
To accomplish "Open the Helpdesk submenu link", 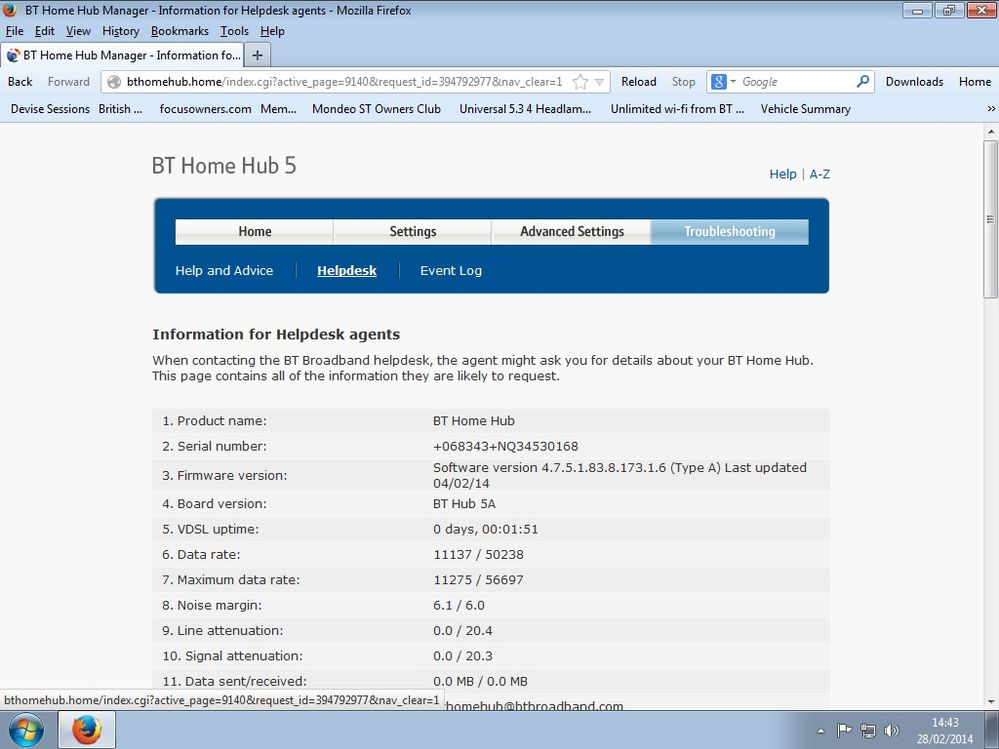I will point(347,271).
